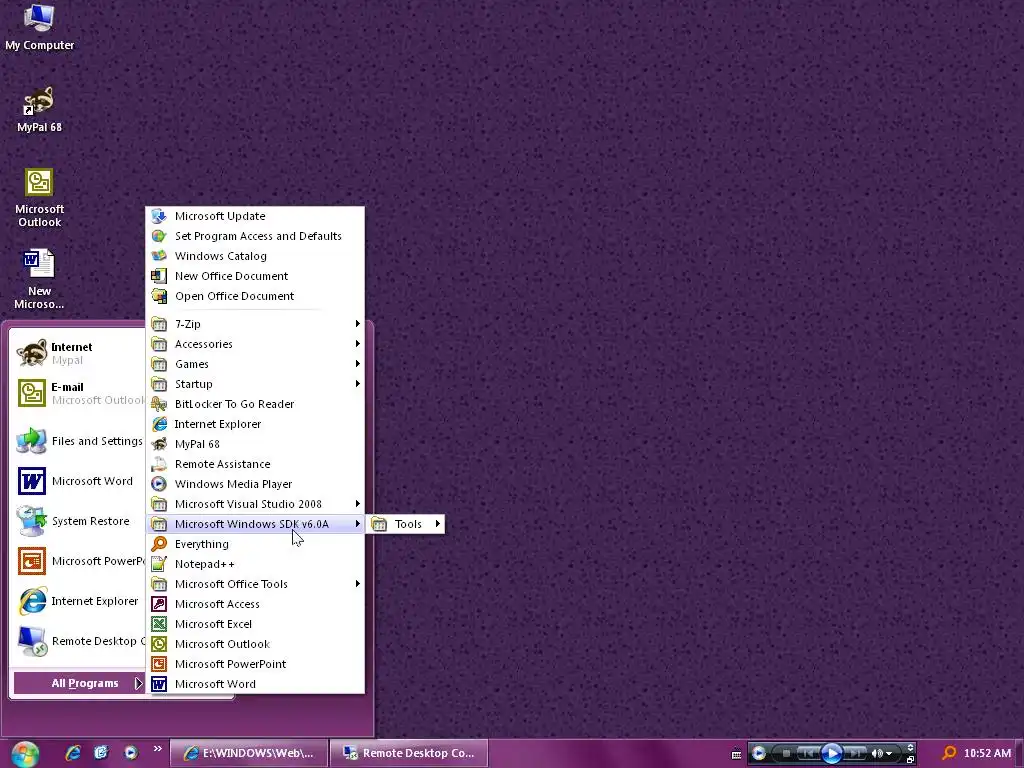Launch Outlook Express from Quick Launch
The width and height of the screenshot is (1024, 768).
point(101,752)
